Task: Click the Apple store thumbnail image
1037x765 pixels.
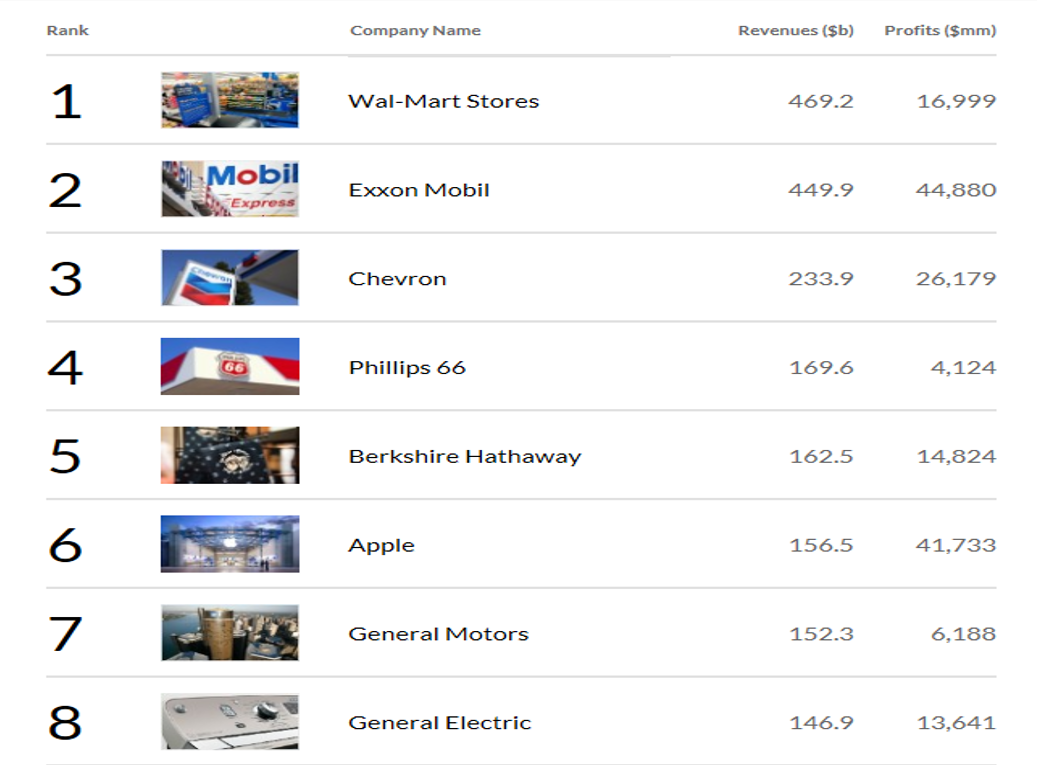Action: (229, 545)
